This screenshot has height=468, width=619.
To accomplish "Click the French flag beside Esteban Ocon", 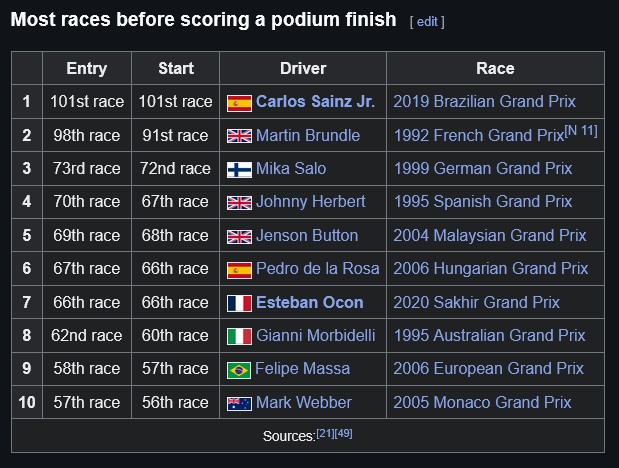I will point(239,303).
